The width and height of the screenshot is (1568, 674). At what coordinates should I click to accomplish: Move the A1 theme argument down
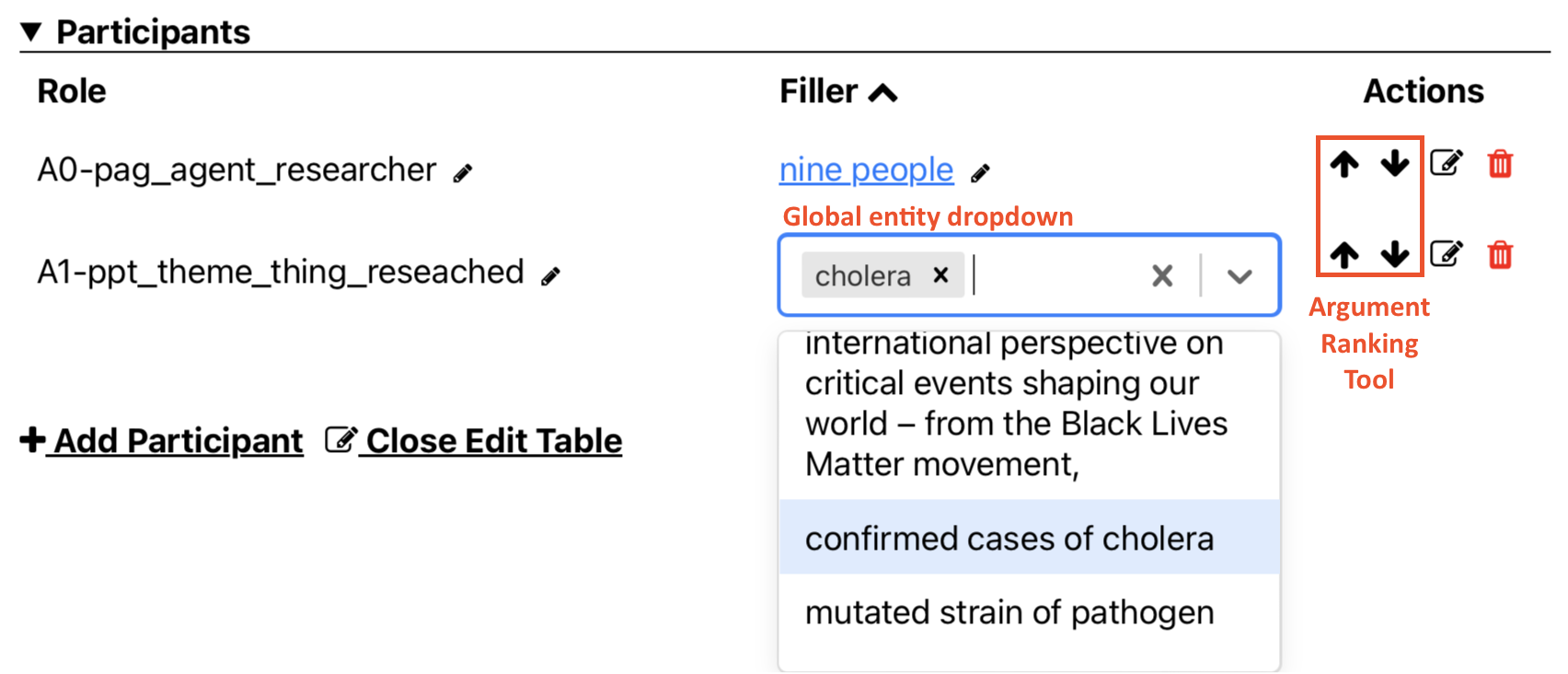[x=1395, y=254]
